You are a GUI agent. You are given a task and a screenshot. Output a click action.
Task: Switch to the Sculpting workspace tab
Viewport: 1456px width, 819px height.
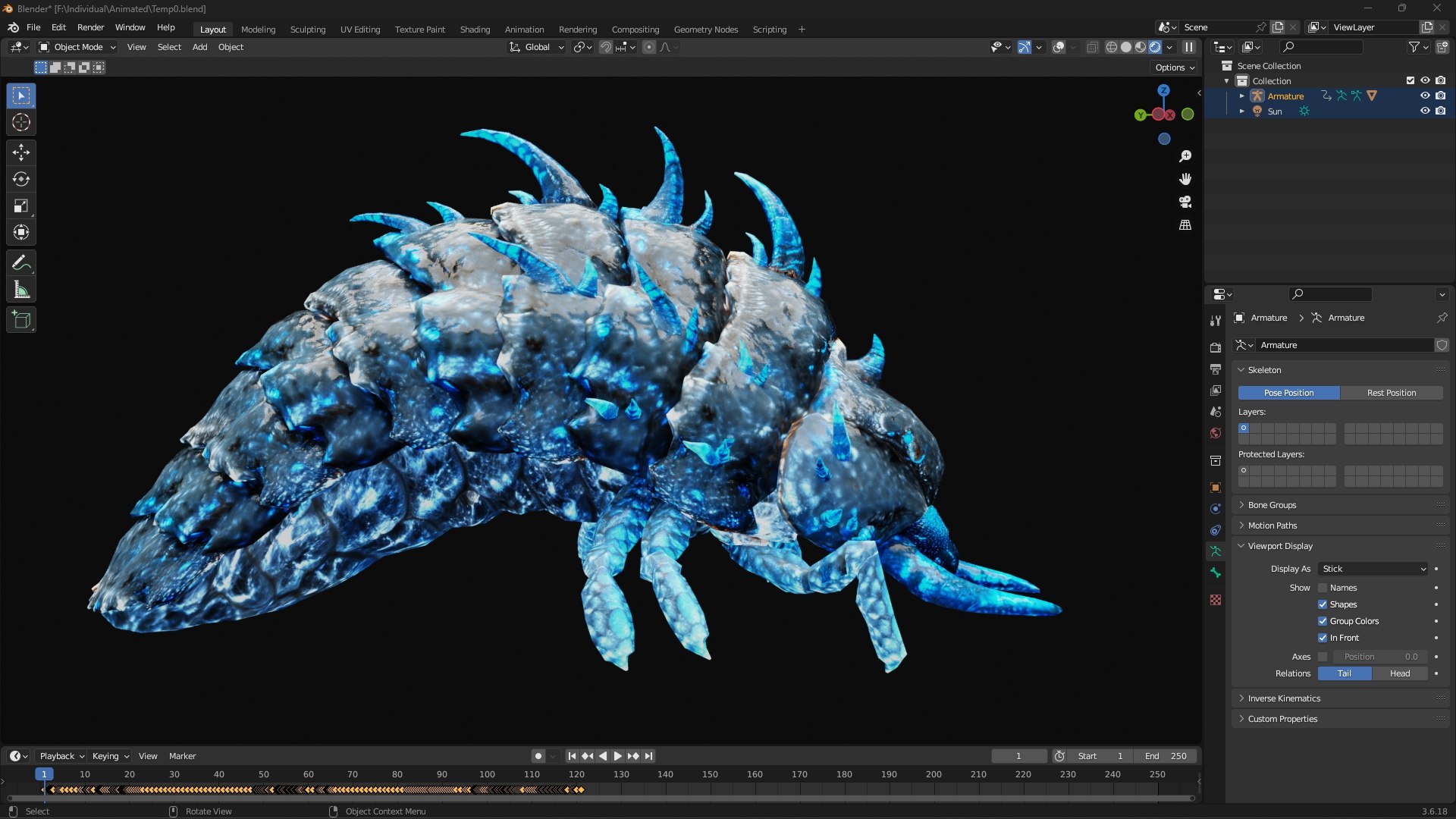point(308,30)
